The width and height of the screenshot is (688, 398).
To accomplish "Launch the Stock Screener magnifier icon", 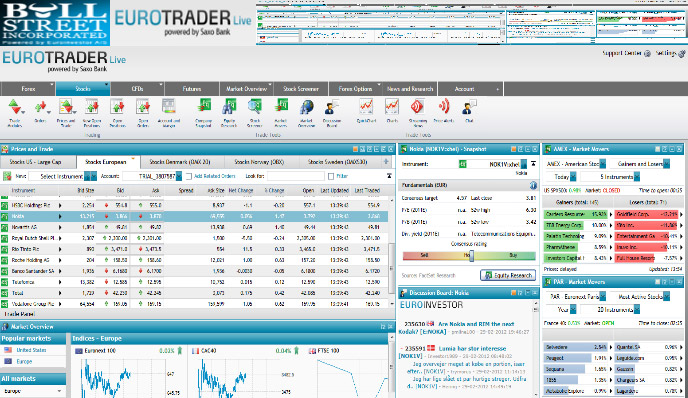I will click(254, 107).
